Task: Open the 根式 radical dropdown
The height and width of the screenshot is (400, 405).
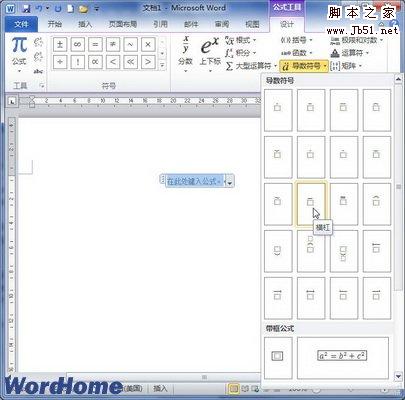Action: [240, 41]
